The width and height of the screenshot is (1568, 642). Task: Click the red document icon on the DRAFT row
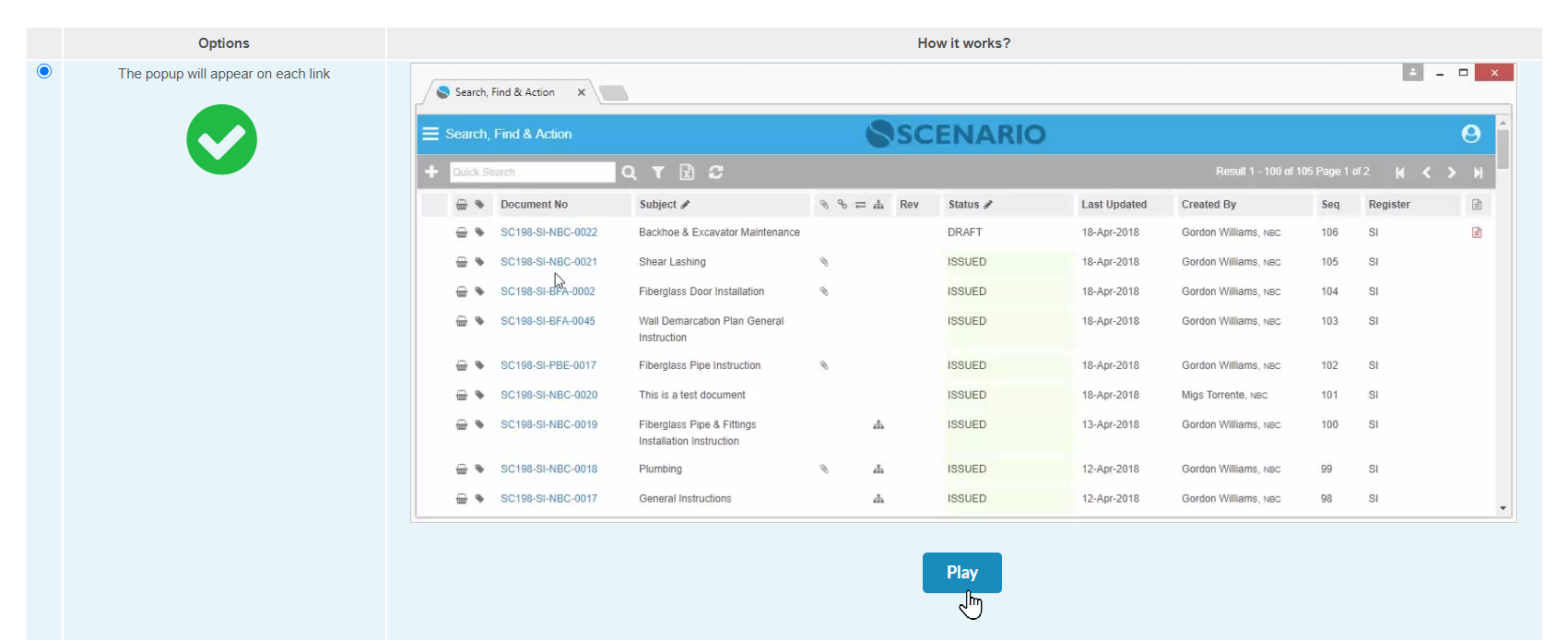tap(1477, 232)
